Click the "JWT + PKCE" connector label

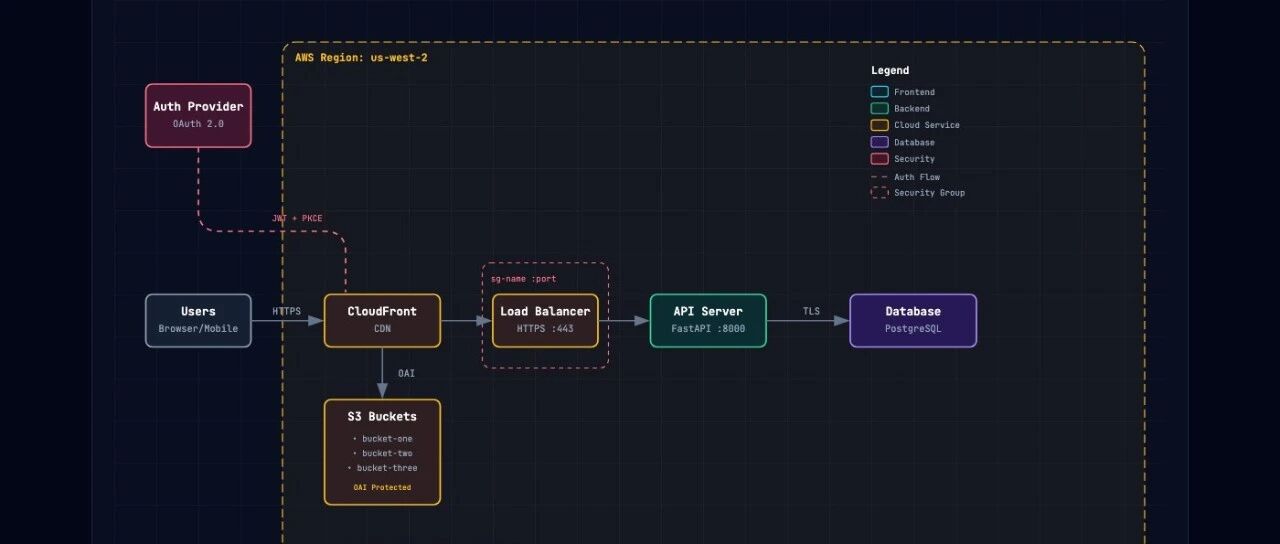point(297,218)
